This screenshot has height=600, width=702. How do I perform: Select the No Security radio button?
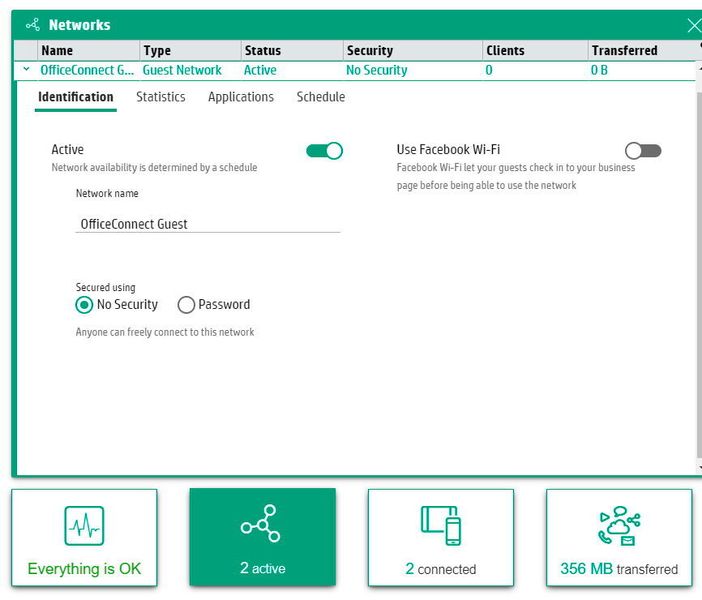click(84, 305)
